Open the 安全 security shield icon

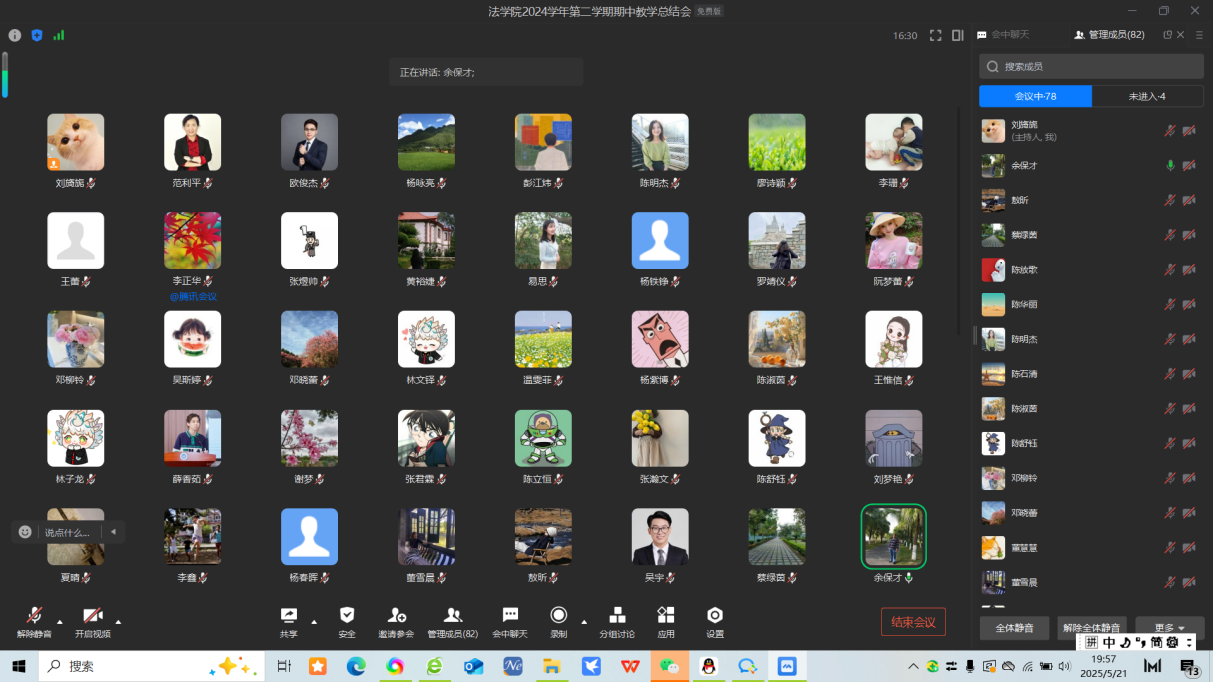coord(347,616)
